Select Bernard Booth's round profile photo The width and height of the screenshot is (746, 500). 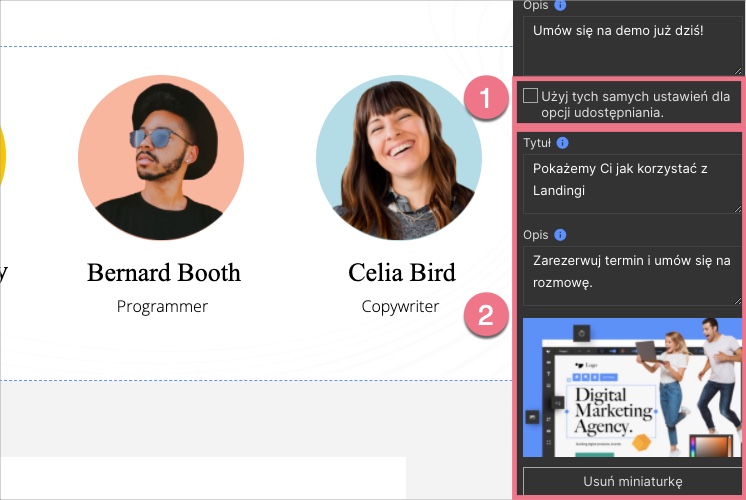161,157
